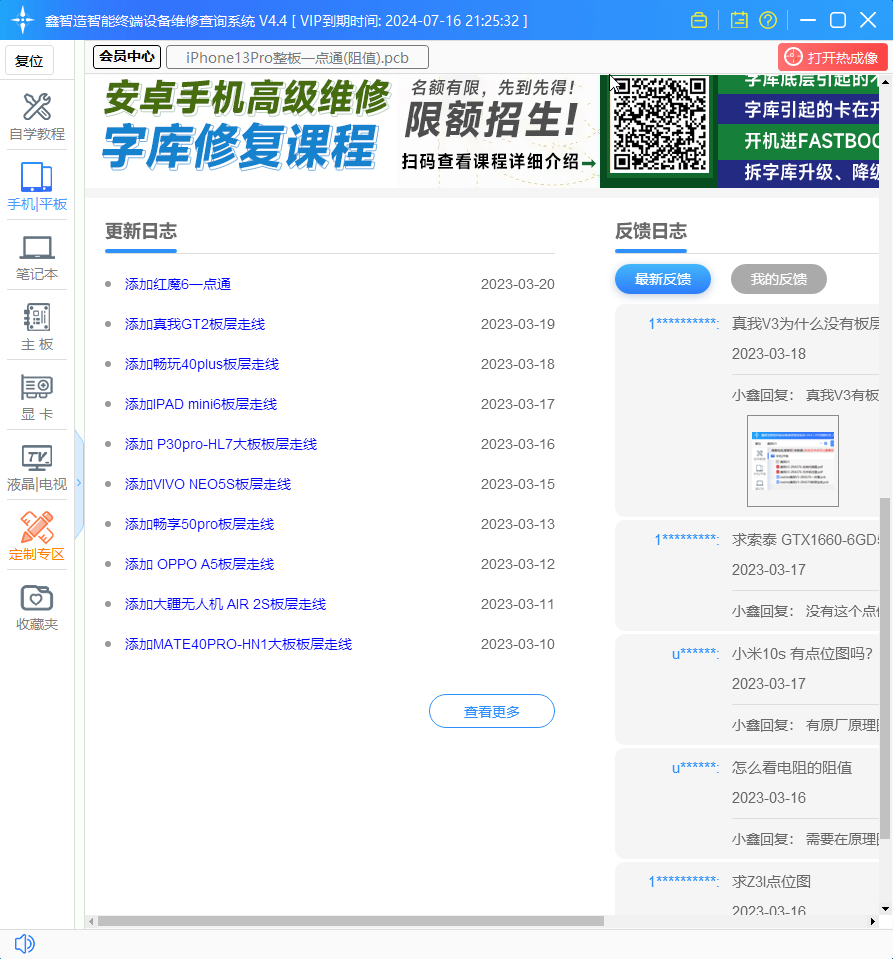Viewport: 893px width, 959px height.
Task: Select the 主板 motherboard category
Action: pyautogui.click(x=37, y=327)
